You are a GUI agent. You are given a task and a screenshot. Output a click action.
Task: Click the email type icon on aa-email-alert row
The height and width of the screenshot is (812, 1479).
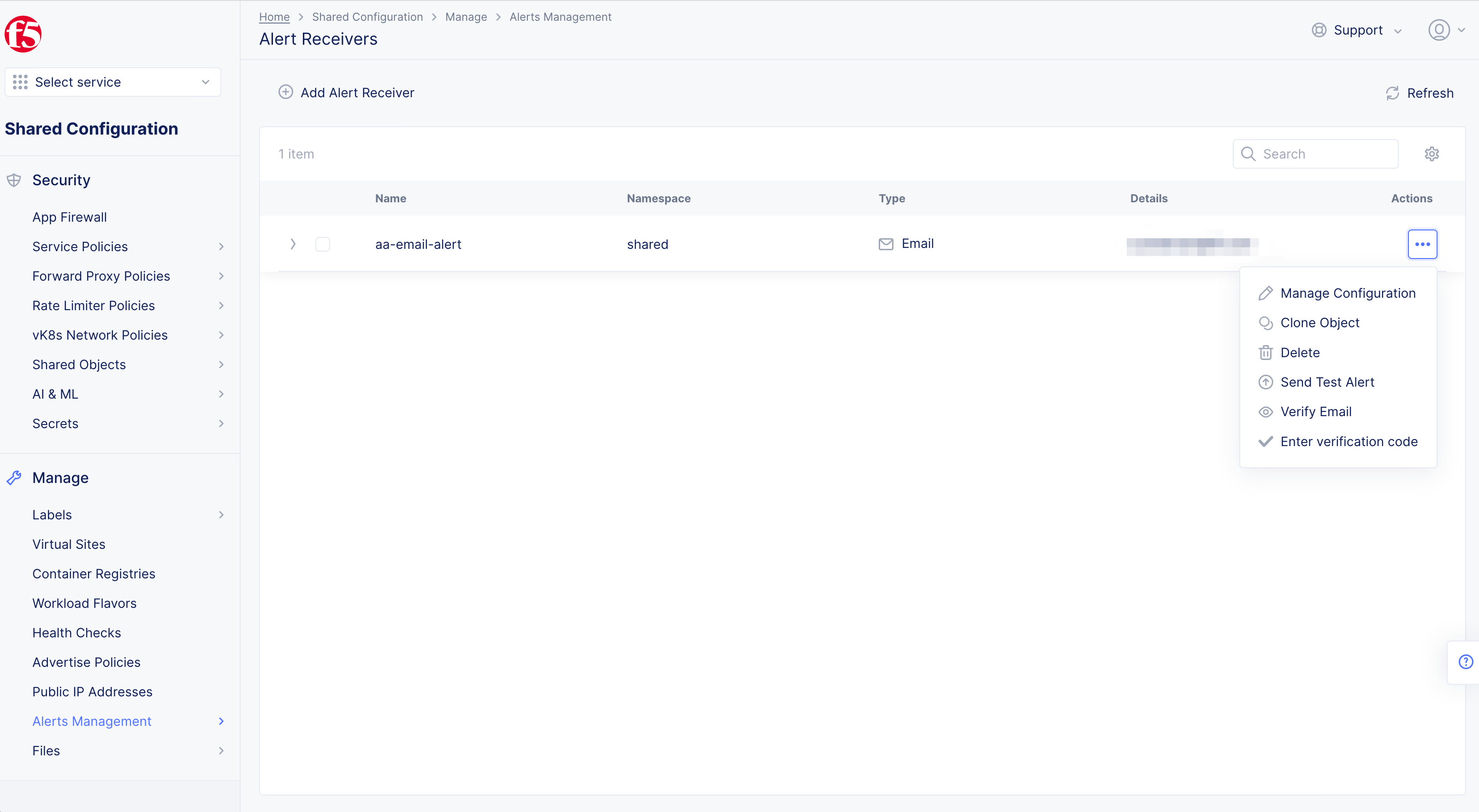[x=885, y=243]
